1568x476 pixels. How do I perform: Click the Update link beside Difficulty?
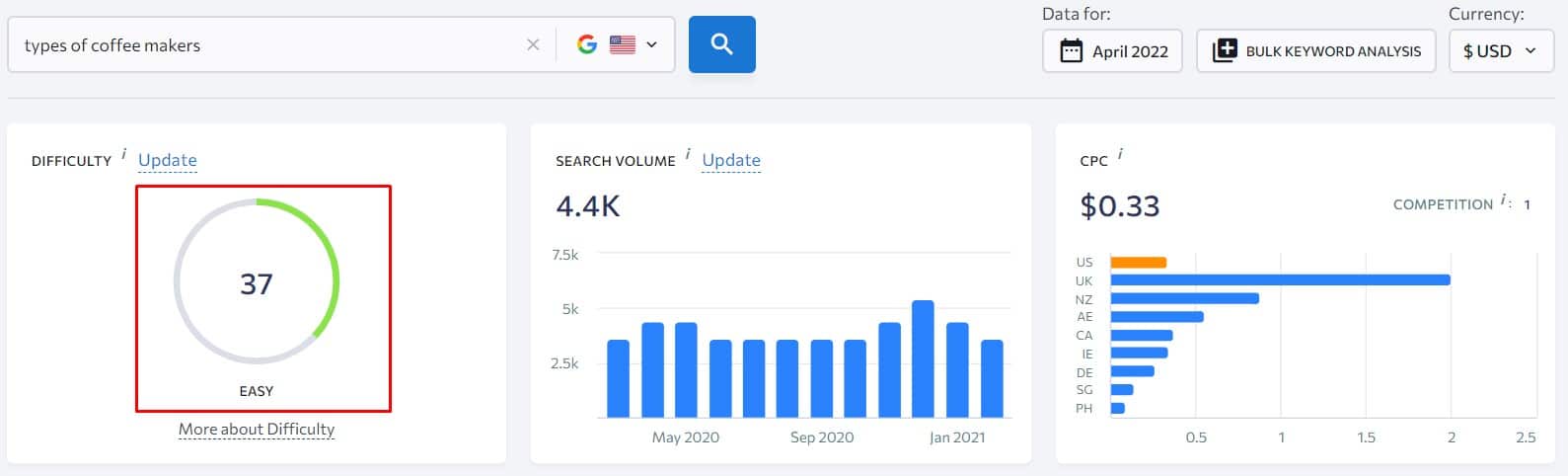coord(168,160)
